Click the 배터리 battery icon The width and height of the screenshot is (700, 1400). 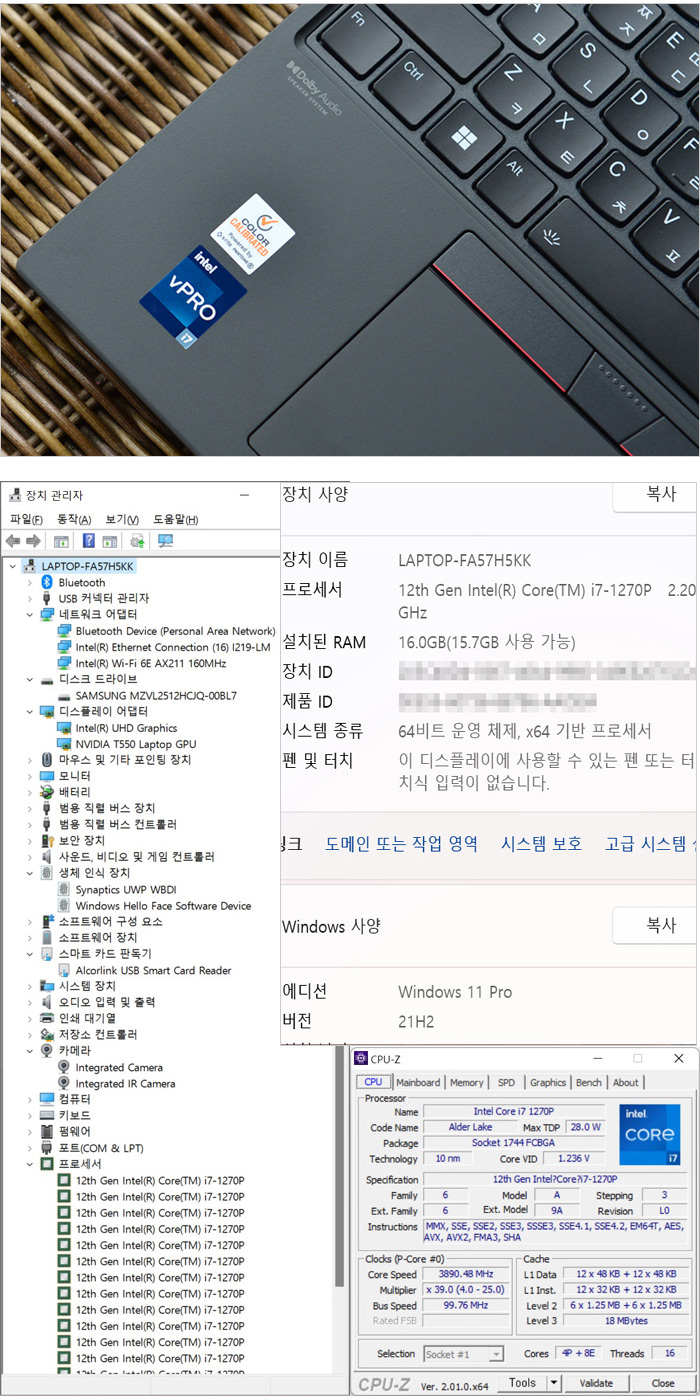click(x=47, y=792)
